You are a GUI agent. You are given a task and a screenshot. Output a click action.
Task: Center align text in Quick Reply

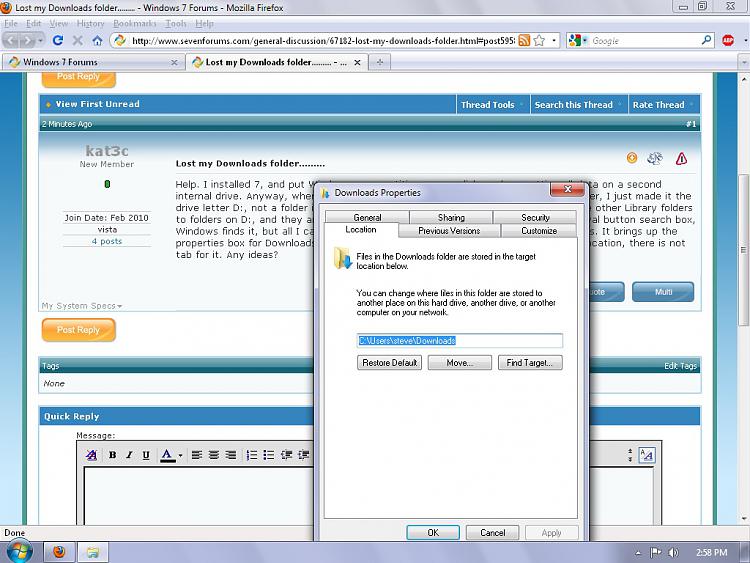[x=214, y=455]
